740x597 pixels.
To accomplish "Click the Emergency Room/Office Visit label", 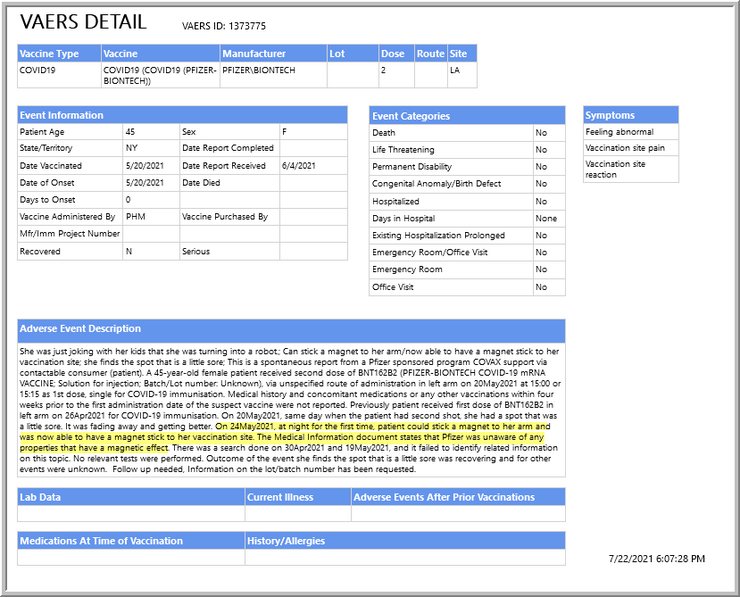I will (x=430, y=252).
